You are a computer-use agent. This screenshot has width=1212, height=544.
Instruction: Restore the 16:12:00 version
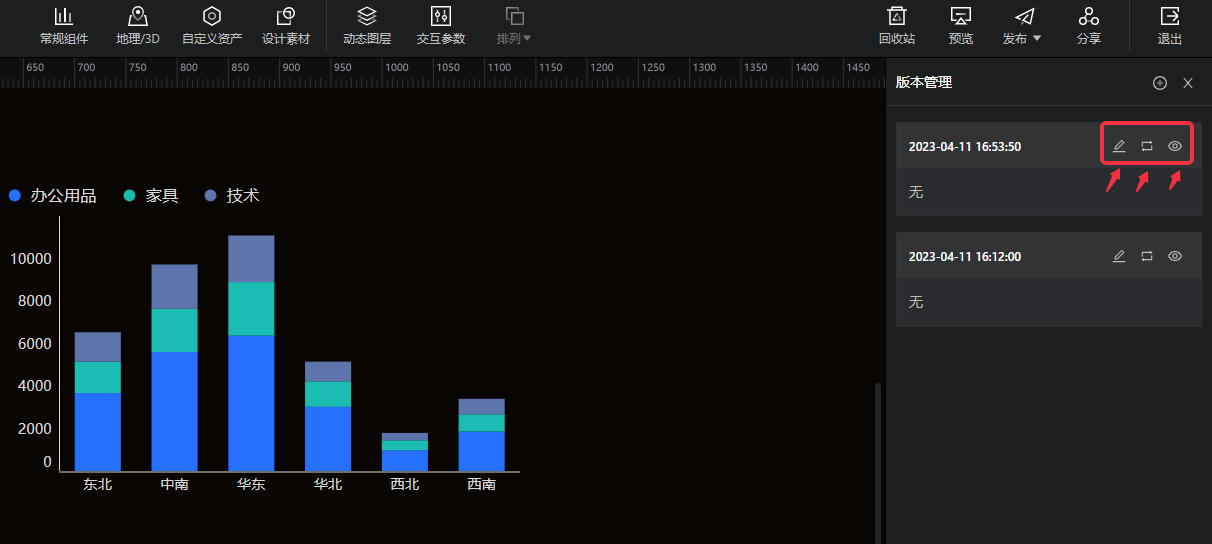click(1147, 256)
